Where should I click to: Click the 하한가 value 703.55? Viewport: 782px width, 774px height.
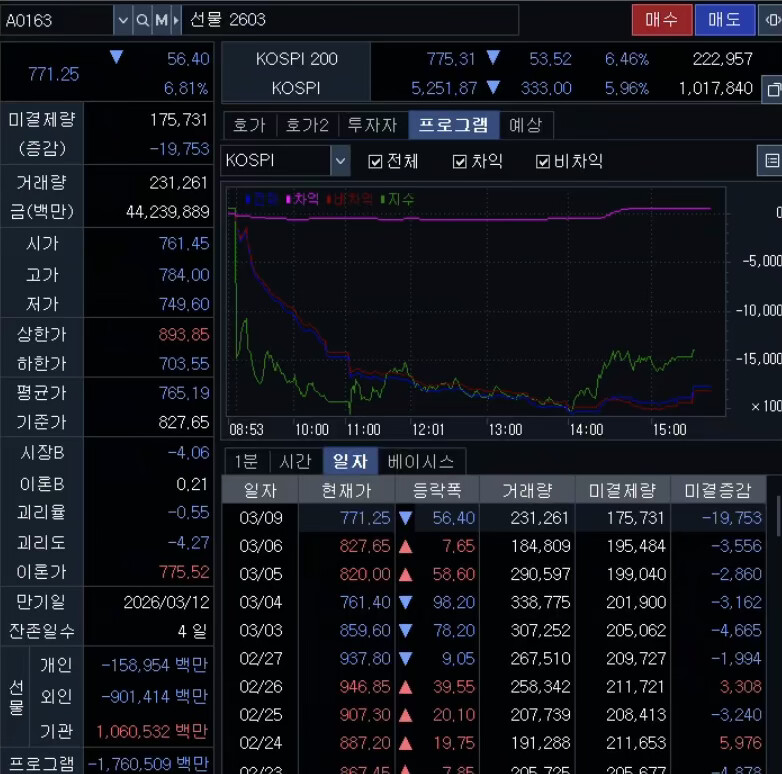click(184, 364)
